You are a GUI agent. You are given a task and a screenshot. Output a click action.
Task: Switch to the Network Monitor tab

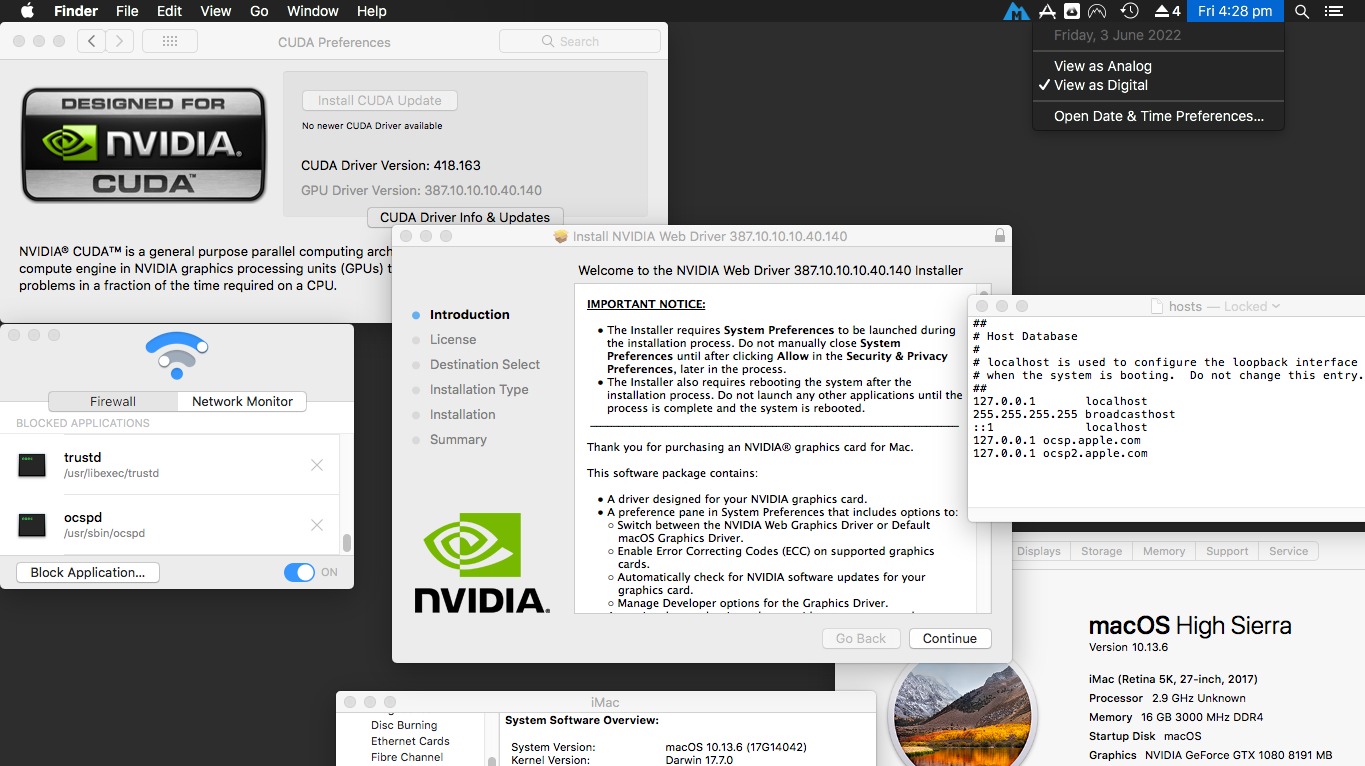pos(242,401)
